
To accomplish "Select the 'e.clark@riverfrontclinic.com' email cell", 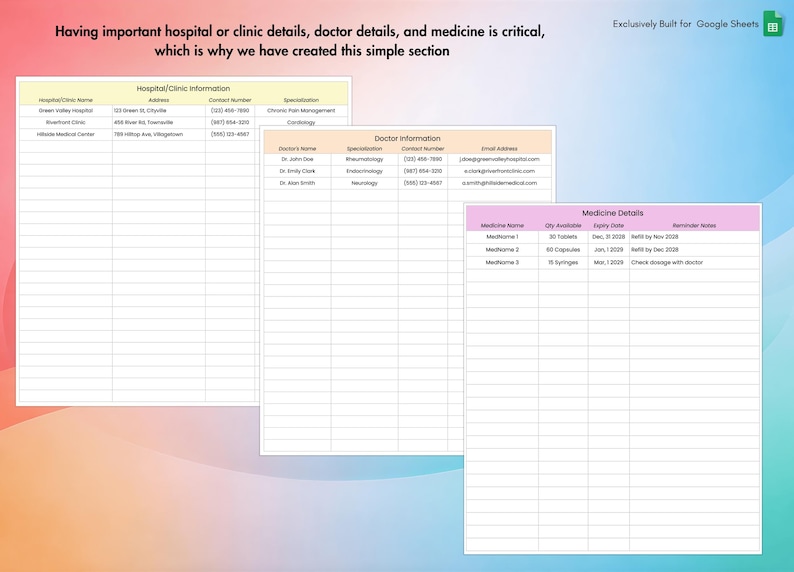I will [499, 171].
